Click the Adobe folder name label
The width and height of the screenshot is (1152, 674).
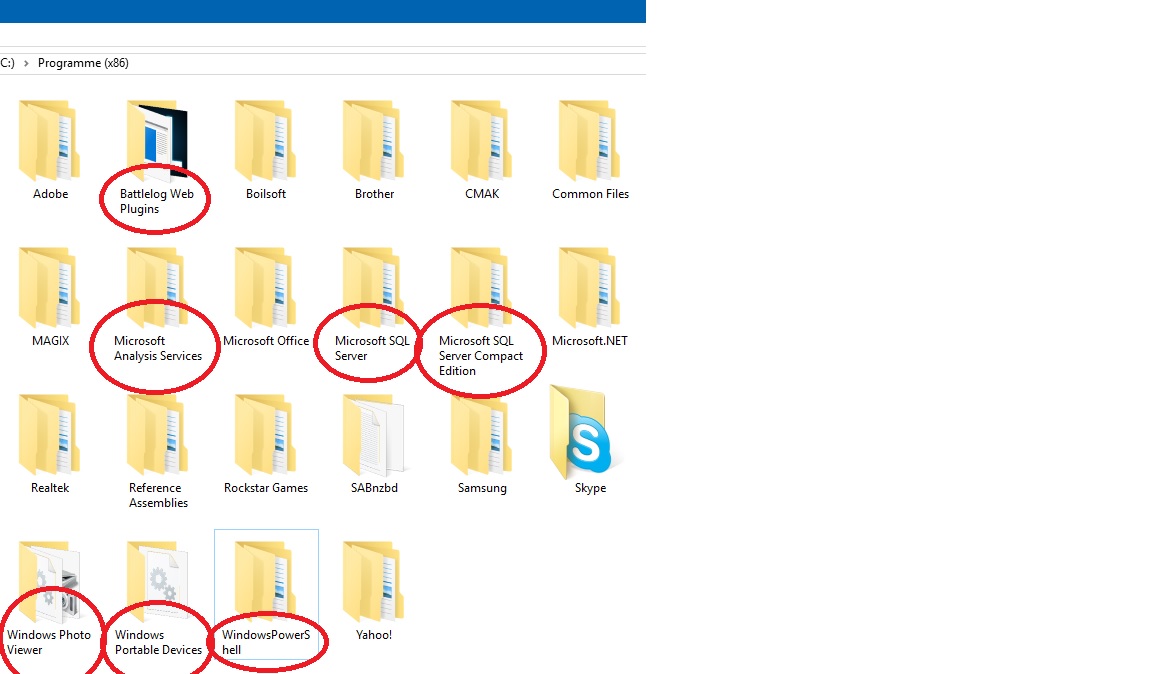point(50,194)
